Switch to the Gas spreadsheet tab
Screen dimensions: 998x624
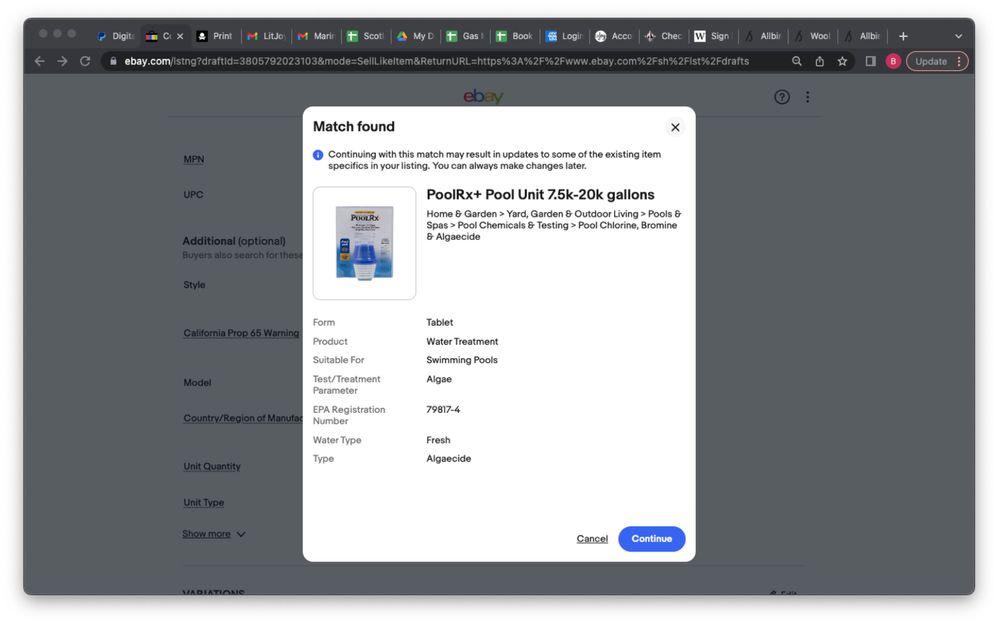pyautogui.click(x=465, y=36)
